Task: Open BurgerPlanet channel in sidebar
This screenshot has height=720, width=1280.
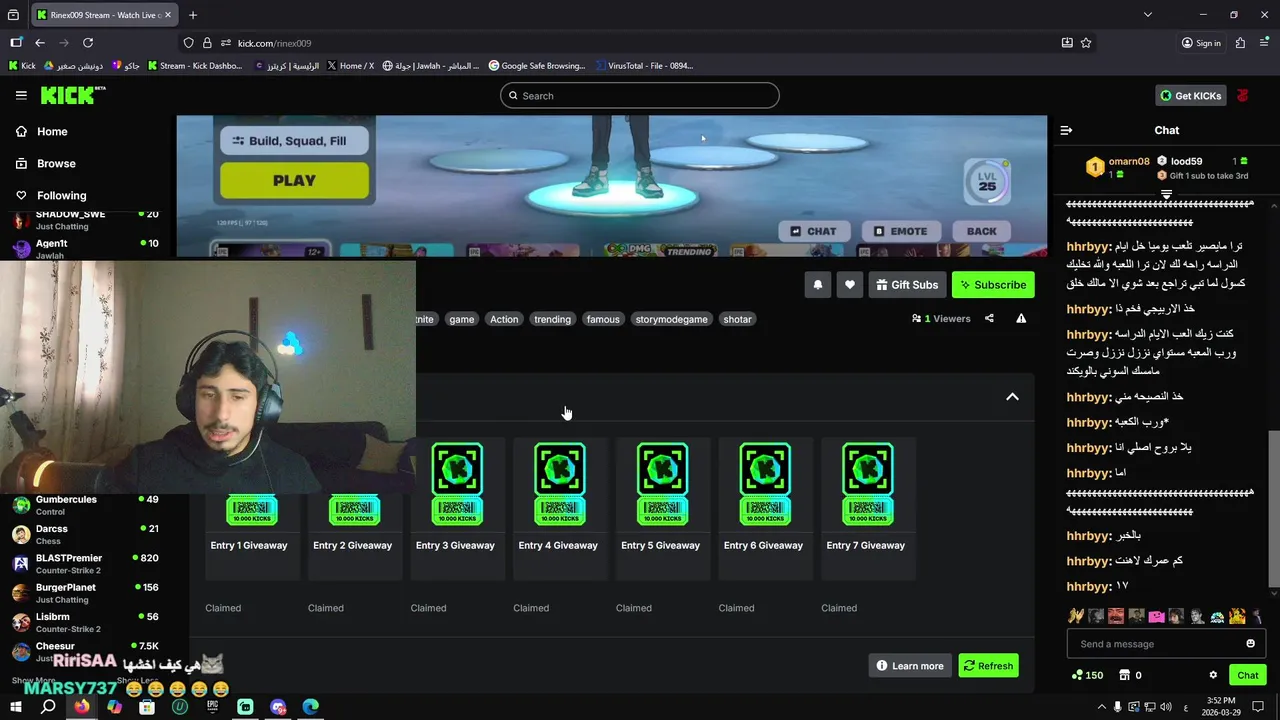Action: click(86, 593)
